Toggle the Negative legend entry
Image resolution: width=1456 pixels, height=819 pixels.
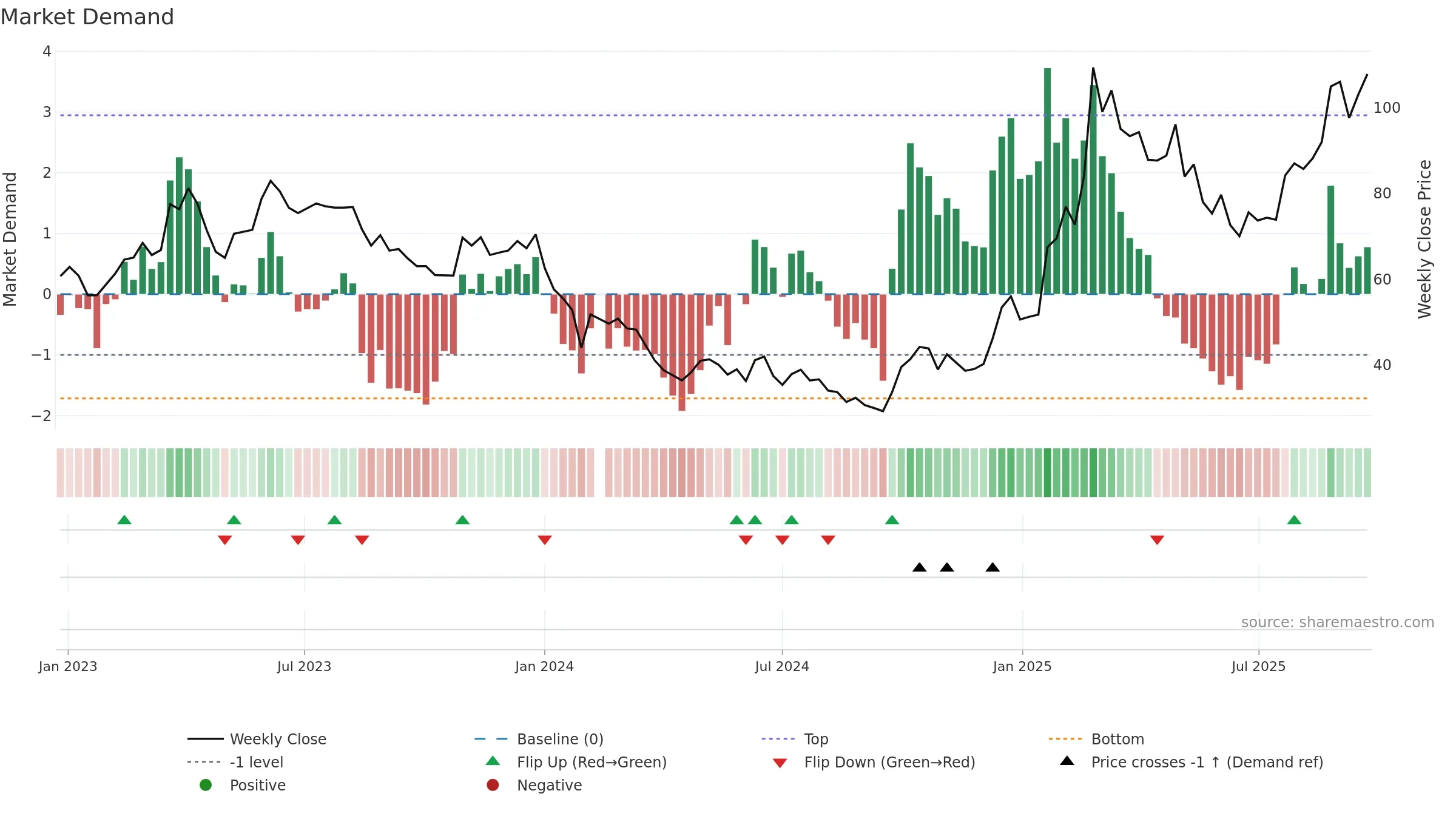pos(534,785)
